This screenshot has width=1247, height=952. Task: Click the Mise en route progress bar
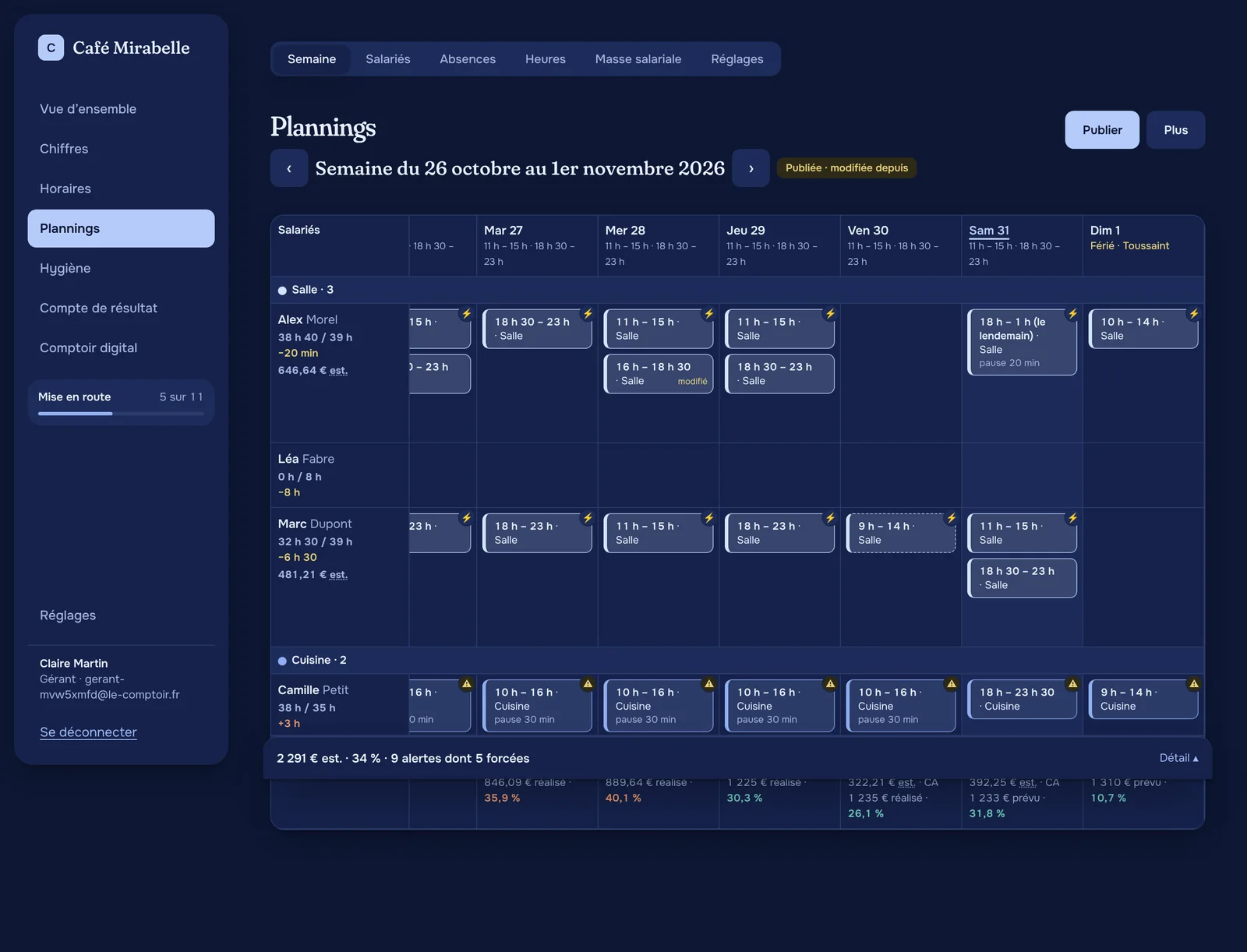click(x=121, y=413)
